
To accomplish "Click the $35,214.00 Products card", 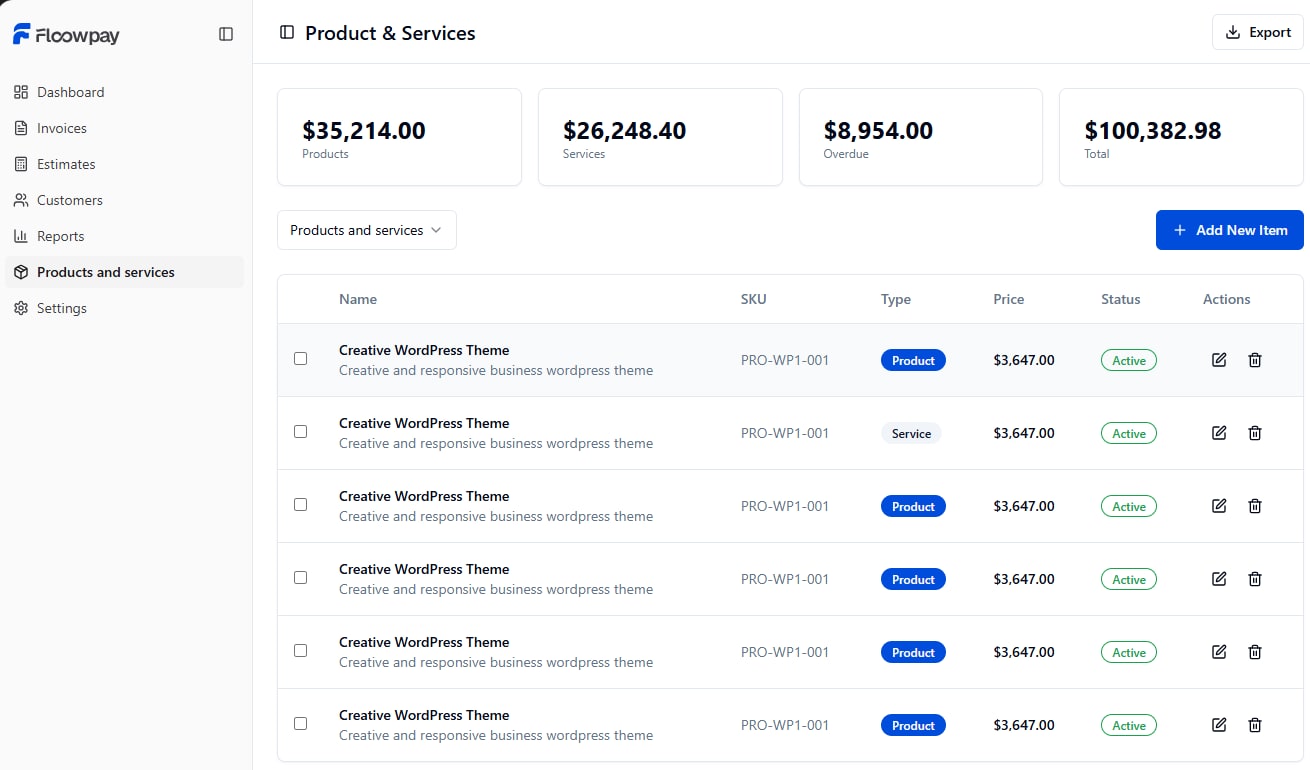I will [x=399, y=137].
